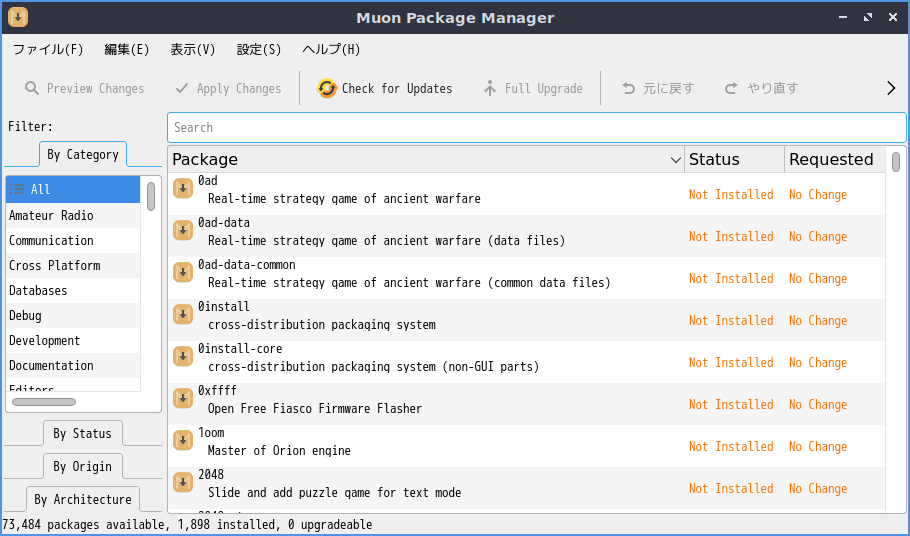Open the ファイル(F) menu
The width and height of the screenshot is (910, 536).
pyautogui.click(x=48, y=49)
